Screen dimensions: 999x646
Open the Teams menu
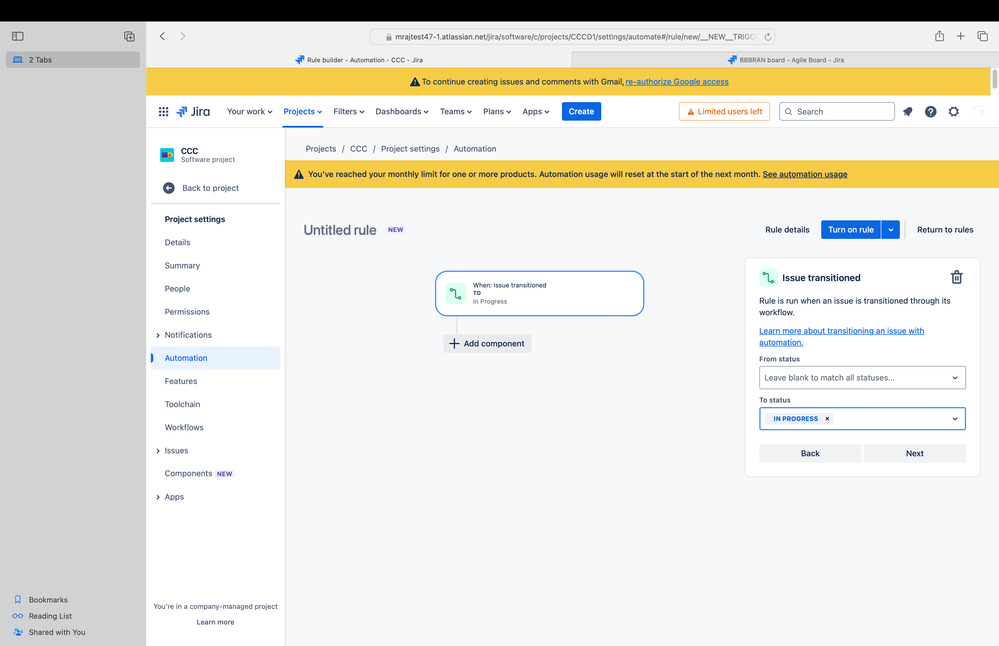tap(456, 111)
